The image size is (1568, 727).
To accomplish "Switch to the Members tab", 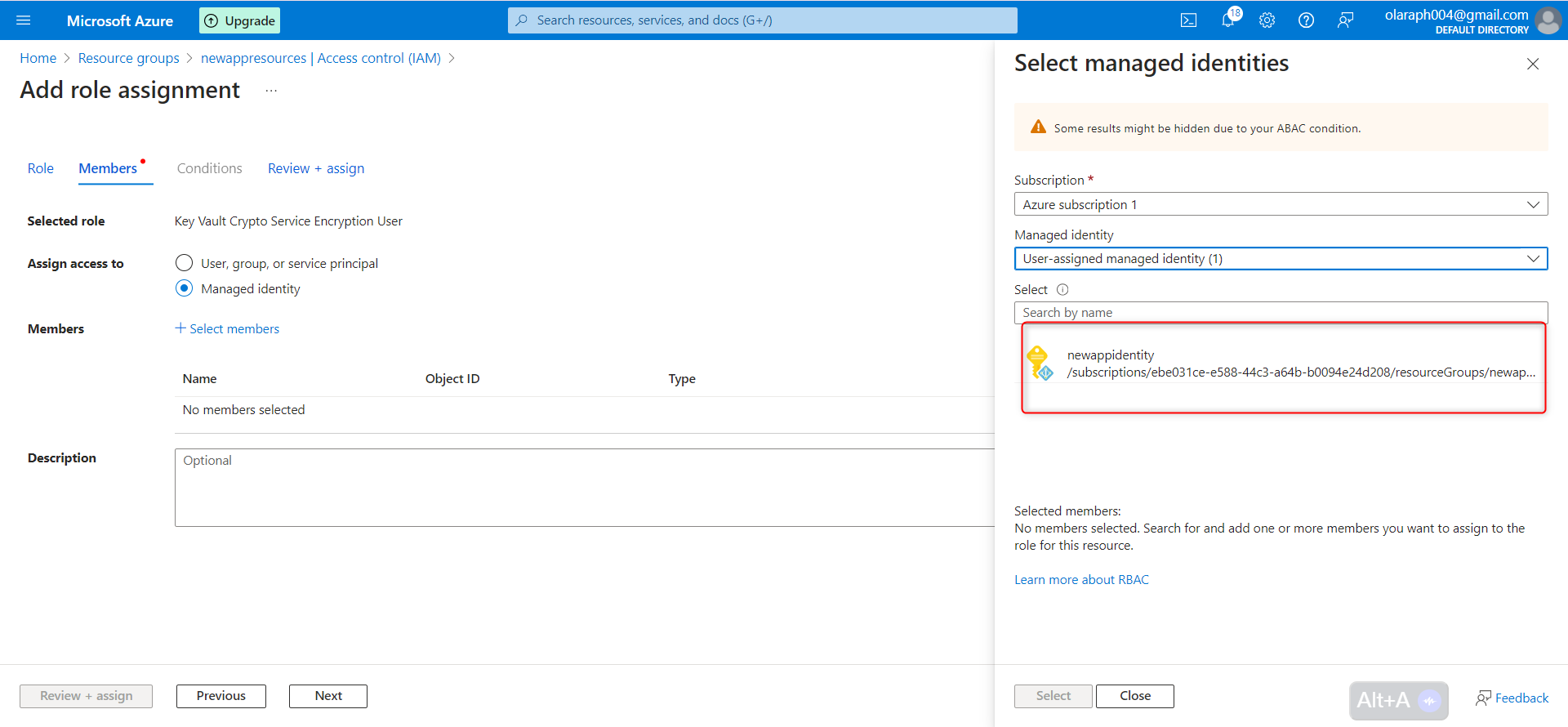I will point(108,168).
